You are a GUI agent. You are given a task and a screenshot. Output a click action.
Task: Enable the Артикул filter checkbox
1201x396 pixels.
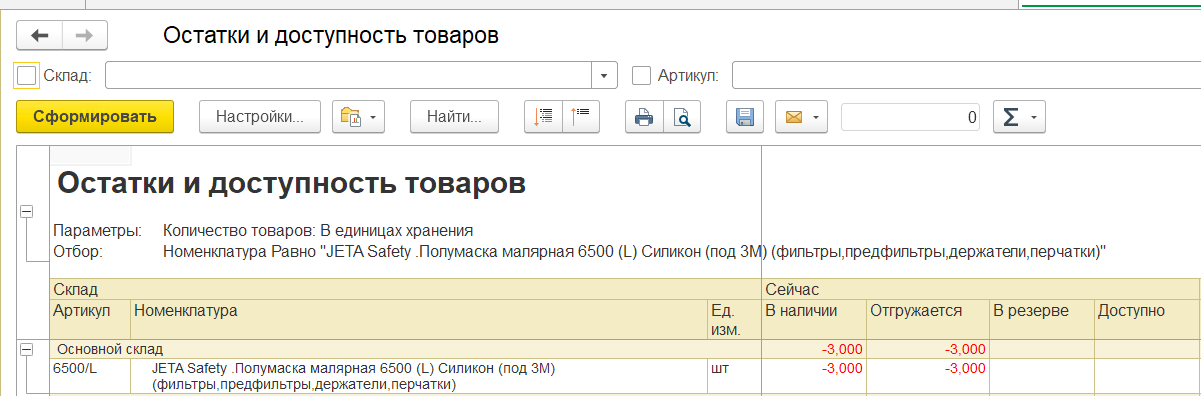(642, 75)
